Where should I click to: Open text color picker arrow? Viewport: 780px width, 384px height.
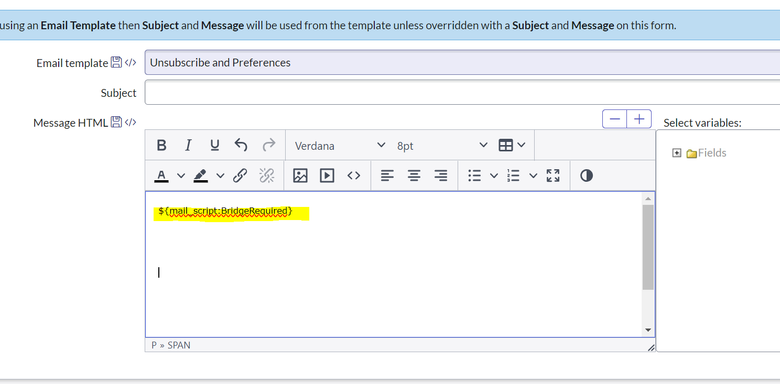pos(181,176)
